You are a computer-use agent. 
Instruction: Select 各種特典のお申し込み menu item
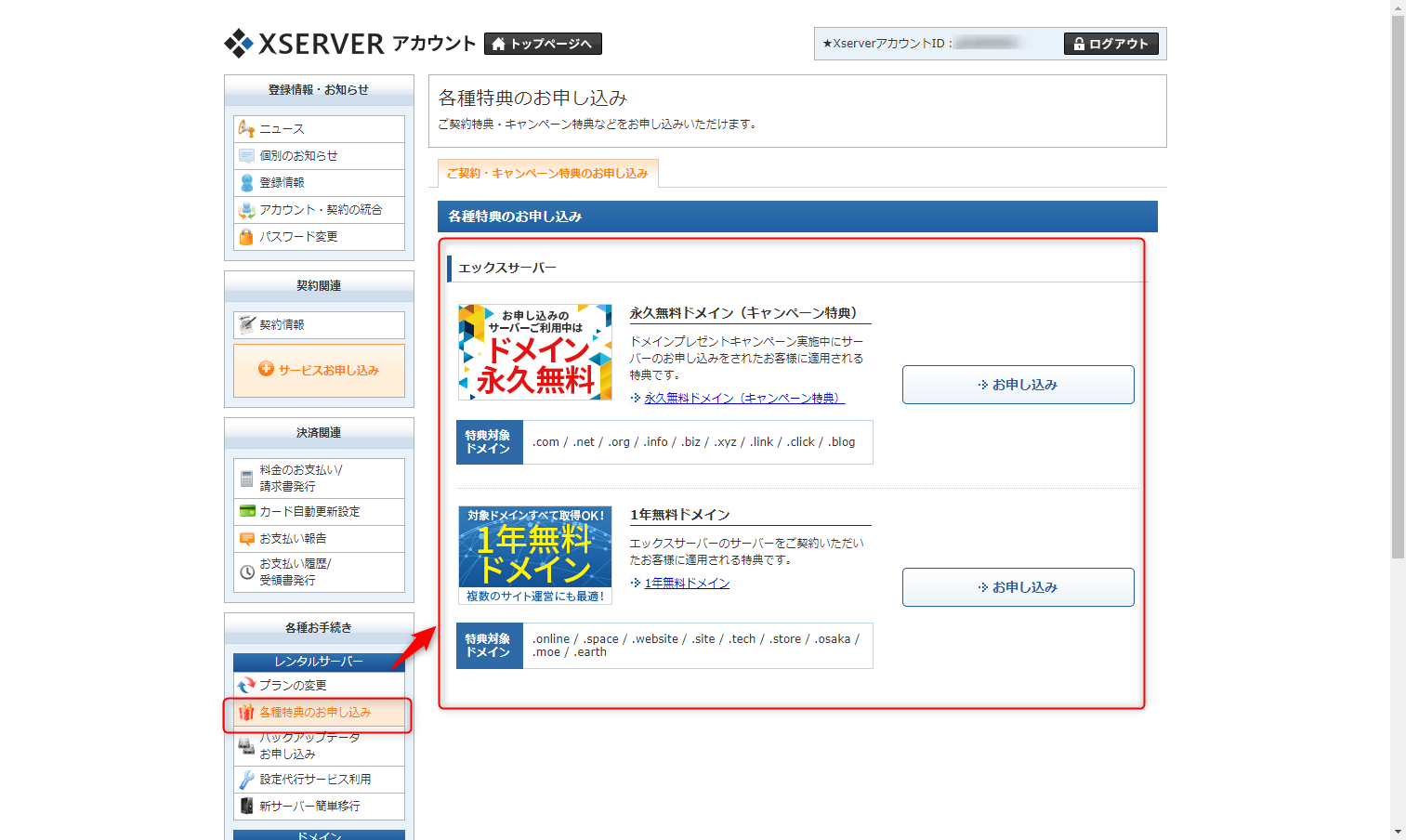click(319, 713)
